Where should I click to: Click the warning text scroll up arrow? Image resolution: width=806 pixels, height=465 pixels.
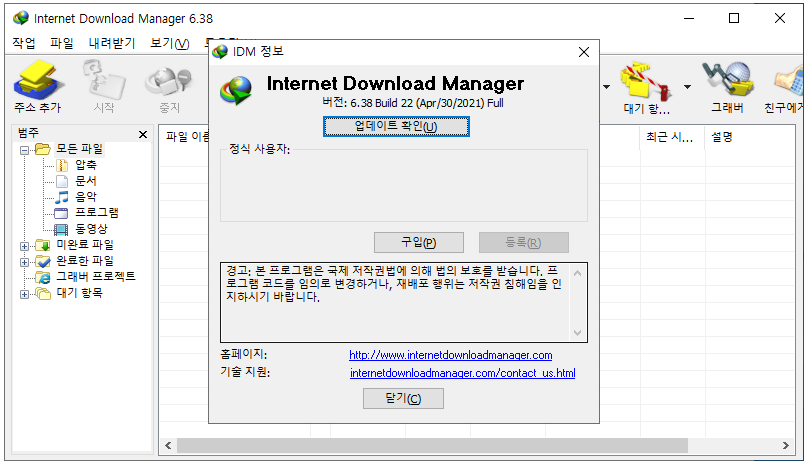point(577,273)
